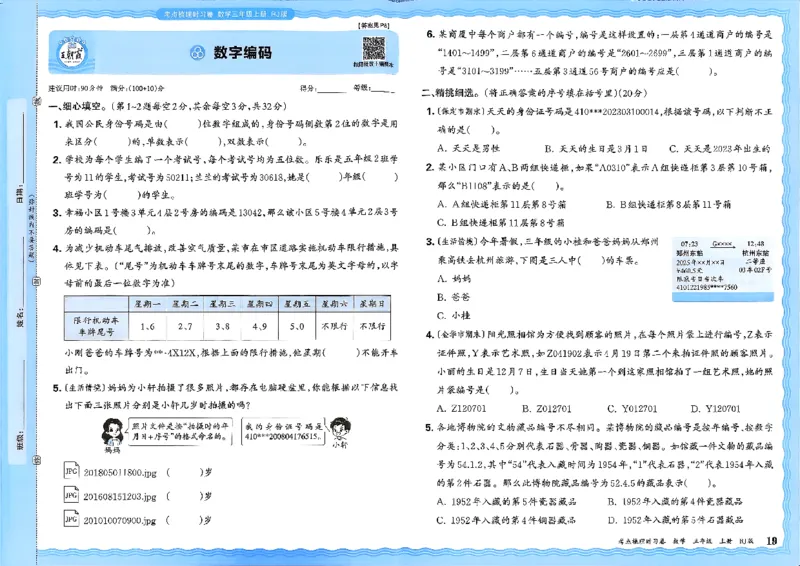Click the train ticket picture
Screen dimensions: 800x566
coord(722,269)
